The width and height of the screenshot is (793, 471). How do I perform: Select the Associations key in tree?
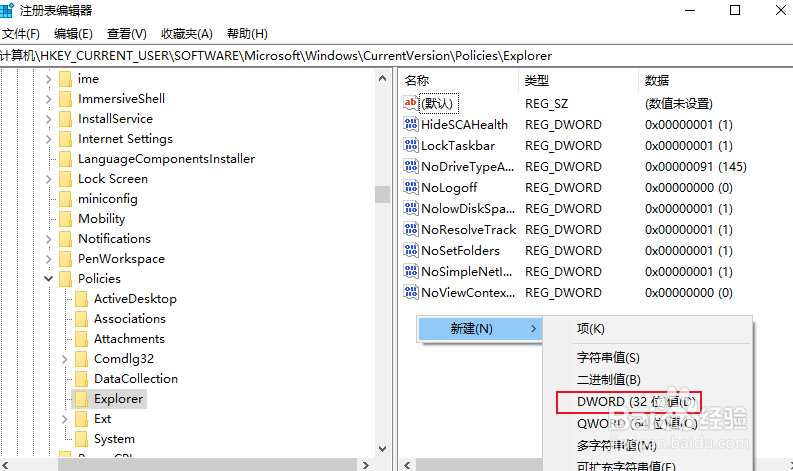click(129, 319)
